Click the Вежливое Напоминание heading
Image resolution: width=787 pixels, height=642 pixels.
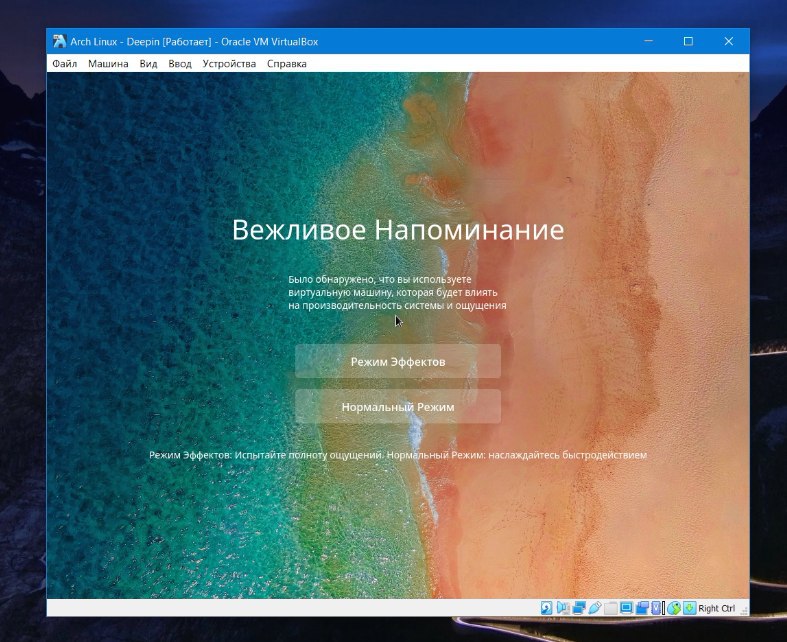coord(398,230)
